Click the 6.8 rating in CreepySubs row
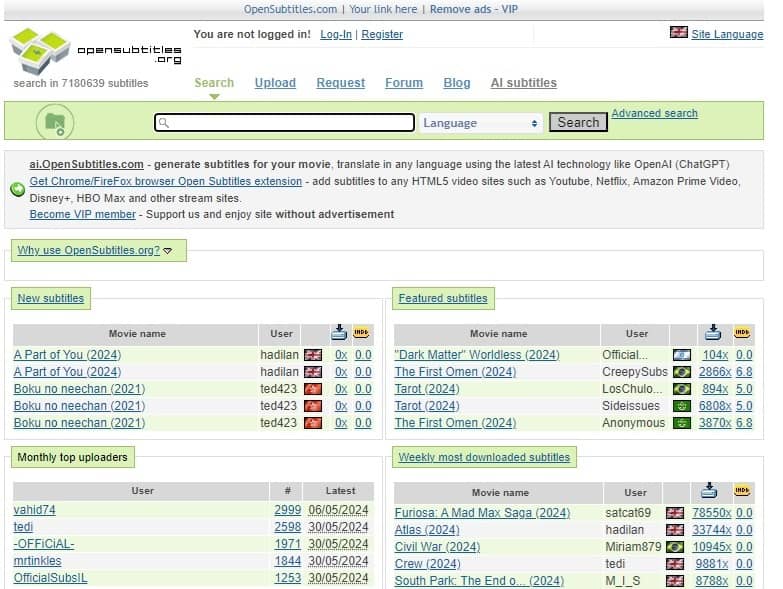This screenshot has width=783, height=589. pyautogui.click(x=744, y=372)
